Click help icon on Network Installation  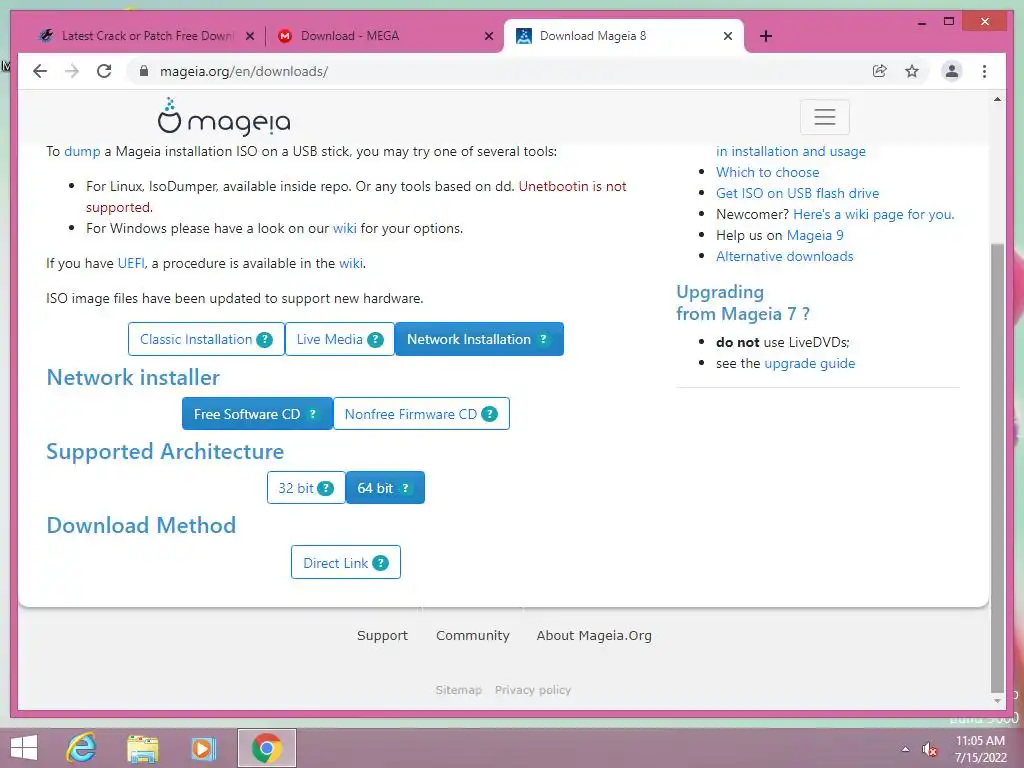[543, 340]
